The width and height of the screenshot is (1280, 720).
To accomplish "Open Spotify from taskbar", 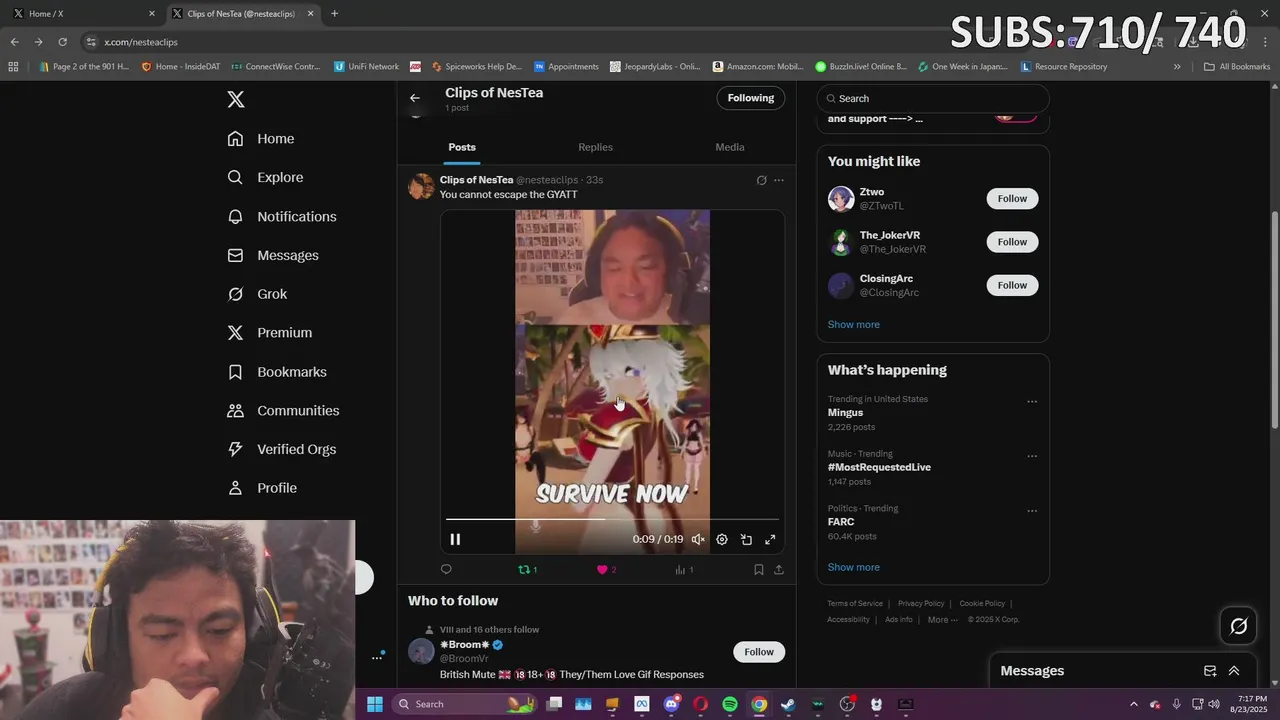I will click(730, 704).
